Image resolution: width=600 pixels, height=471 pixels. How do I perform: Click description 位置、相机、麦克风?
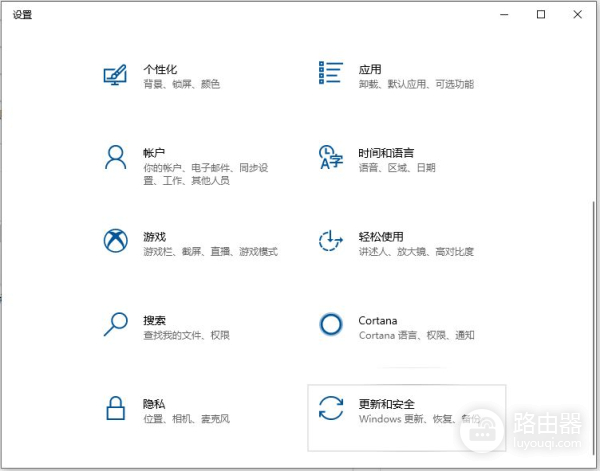coord(186,419)
